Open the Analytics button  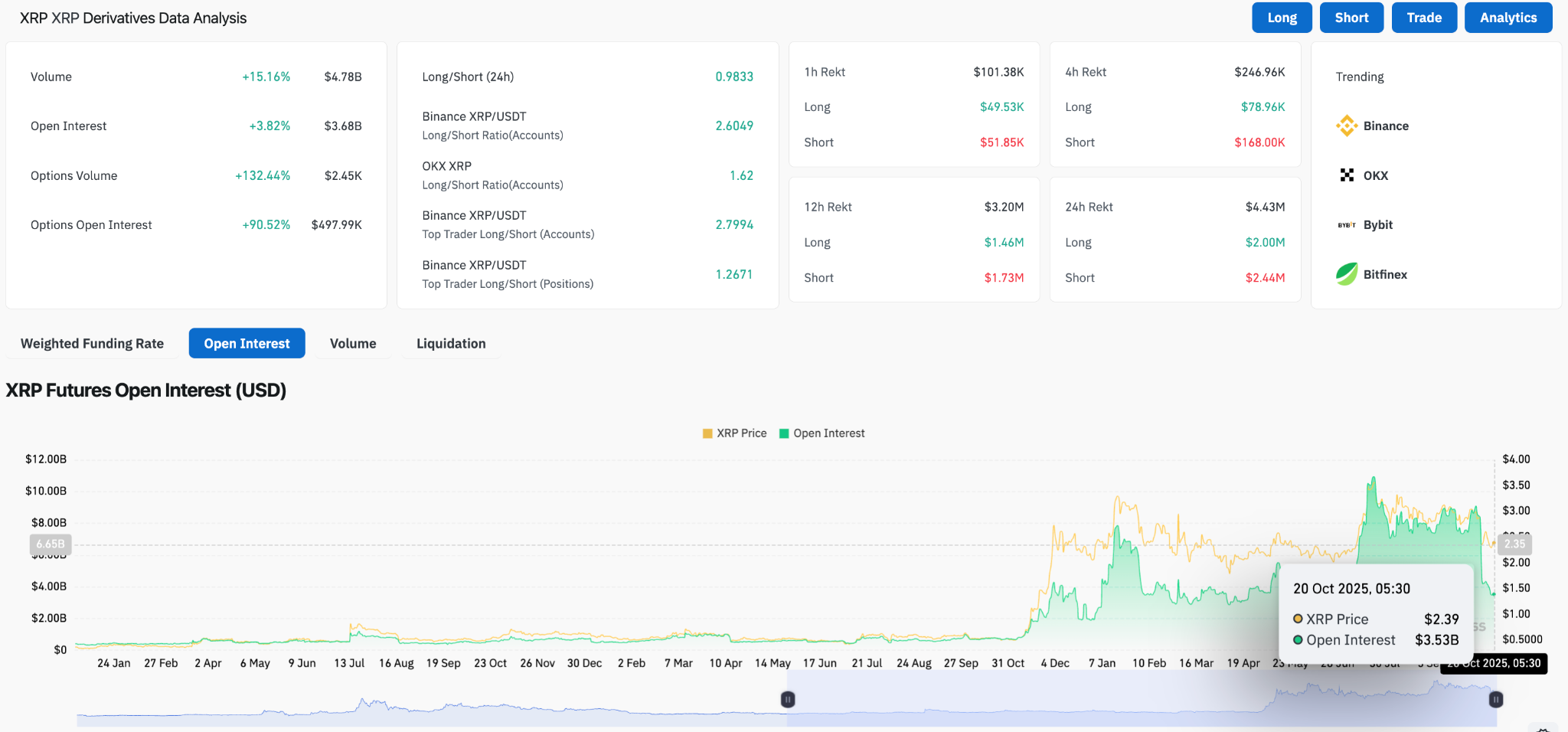click(x=1508, y=18)
